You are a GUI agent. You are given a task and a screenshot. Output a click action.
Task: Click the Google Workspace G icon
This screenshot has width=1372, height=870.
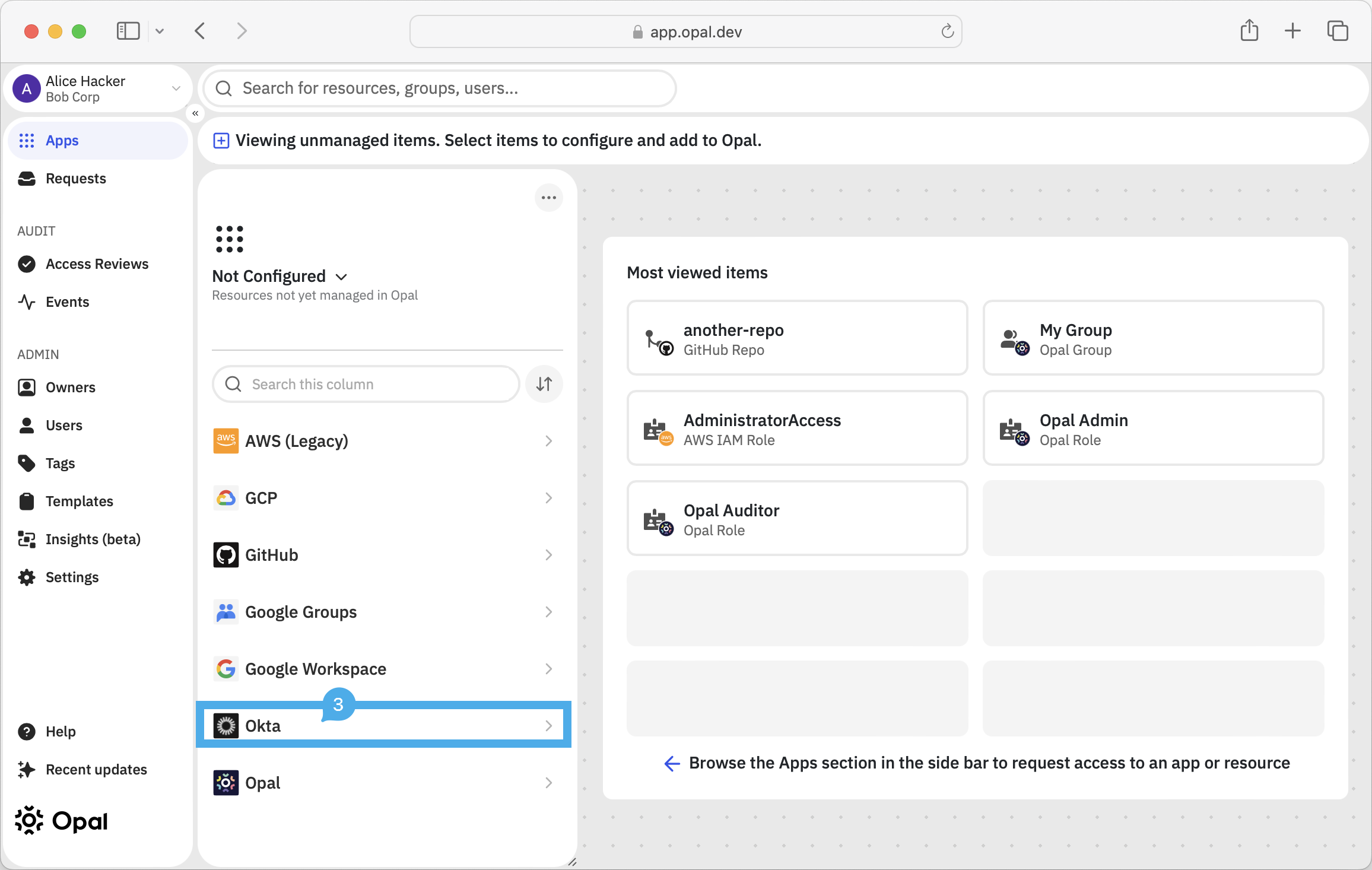click(x=226, y=669)
